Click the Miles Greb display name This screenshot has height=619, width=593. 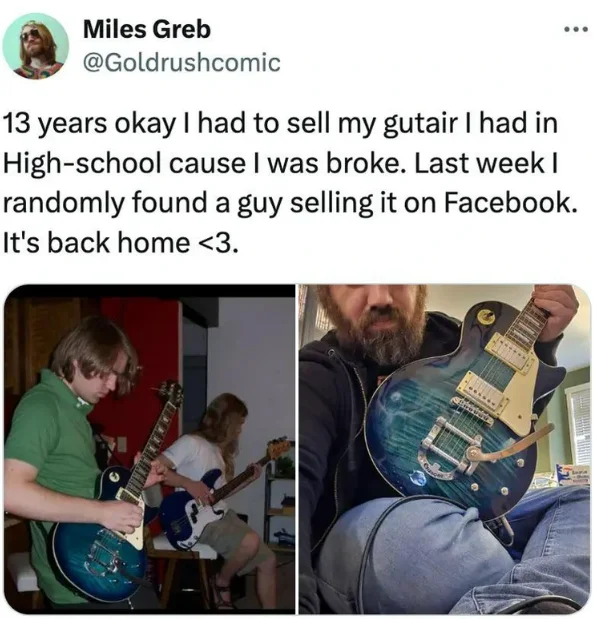(x=147, y=30)
